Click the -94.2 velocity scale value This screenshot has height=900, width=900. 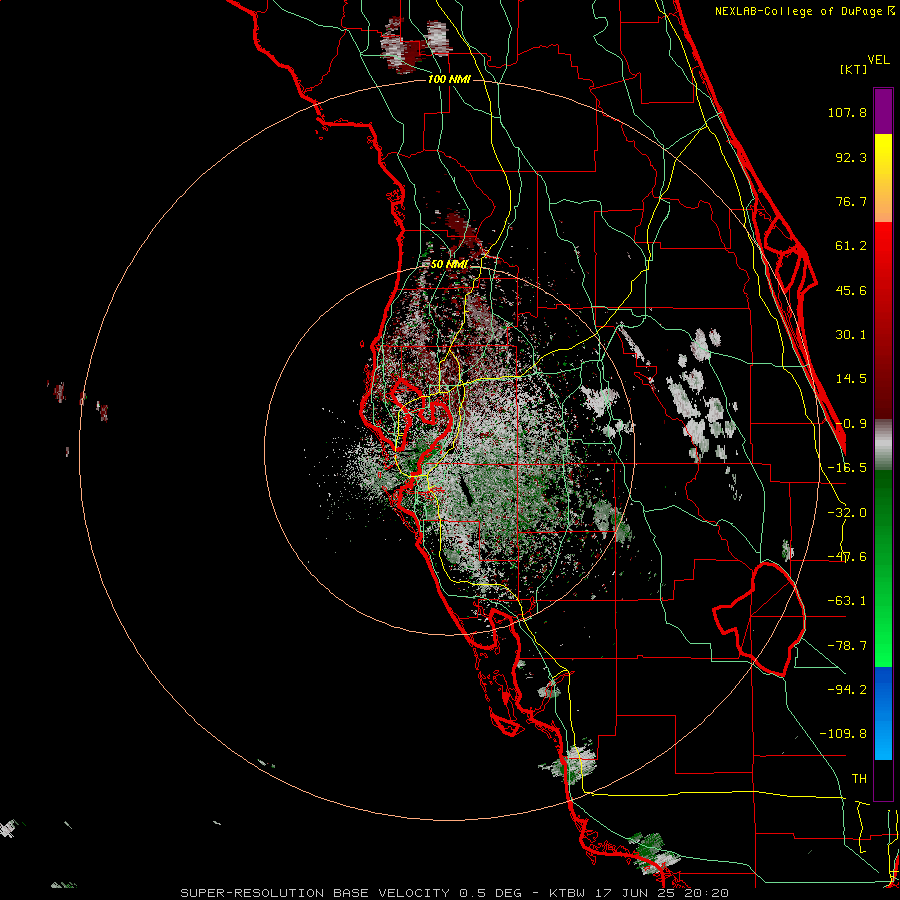click(x=847, y=690)
